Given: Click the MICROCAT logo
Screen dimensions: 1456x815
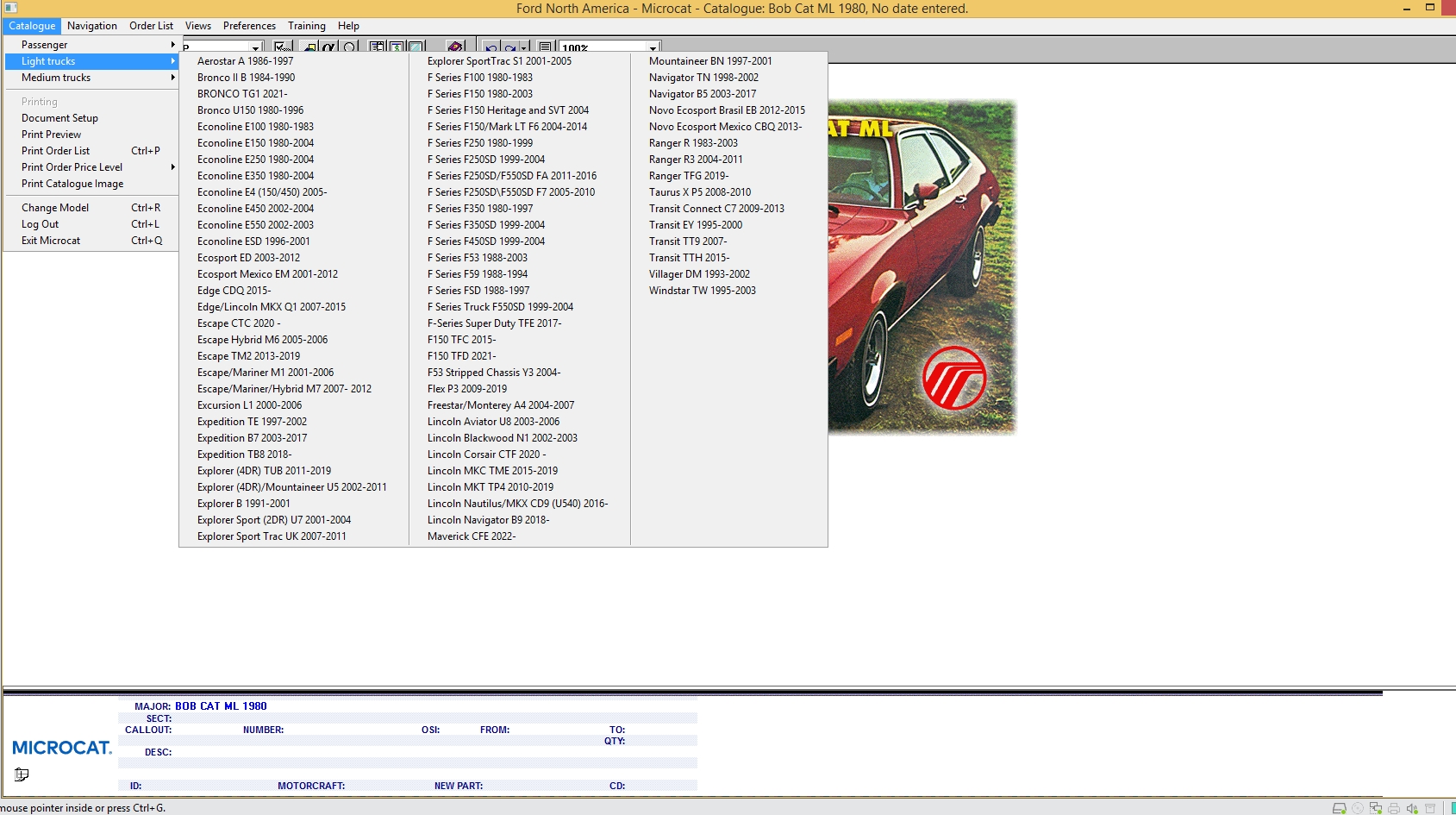Looking at the screenshot, I should point(62,748).
